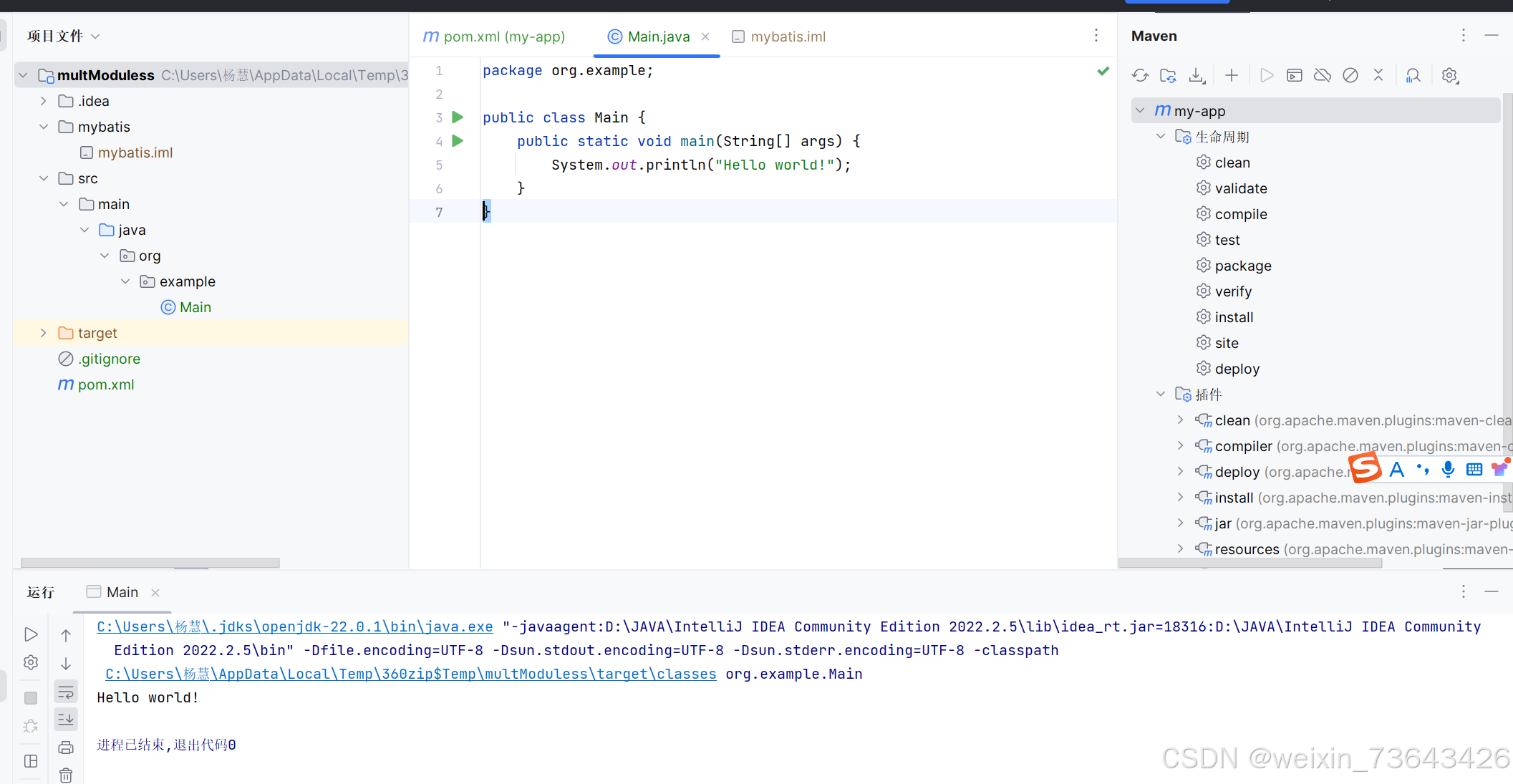Toggle Maven offline mode
The height and width of the screenshot is (784, 1513).
tap(1322, 74)
